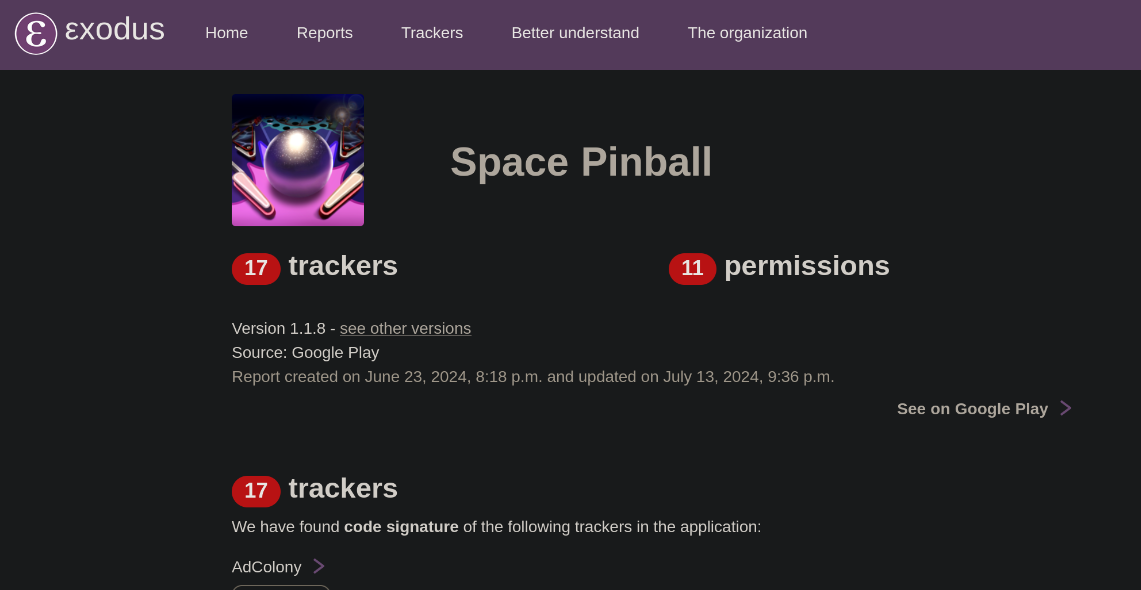Select the Better understand menu item
This screenshot has width=1141, height=590.
point(575,33)
